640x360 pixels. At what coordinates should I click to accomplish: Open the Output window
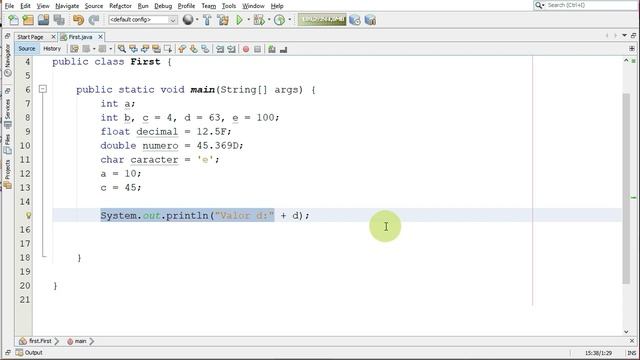tap(29, 352)
